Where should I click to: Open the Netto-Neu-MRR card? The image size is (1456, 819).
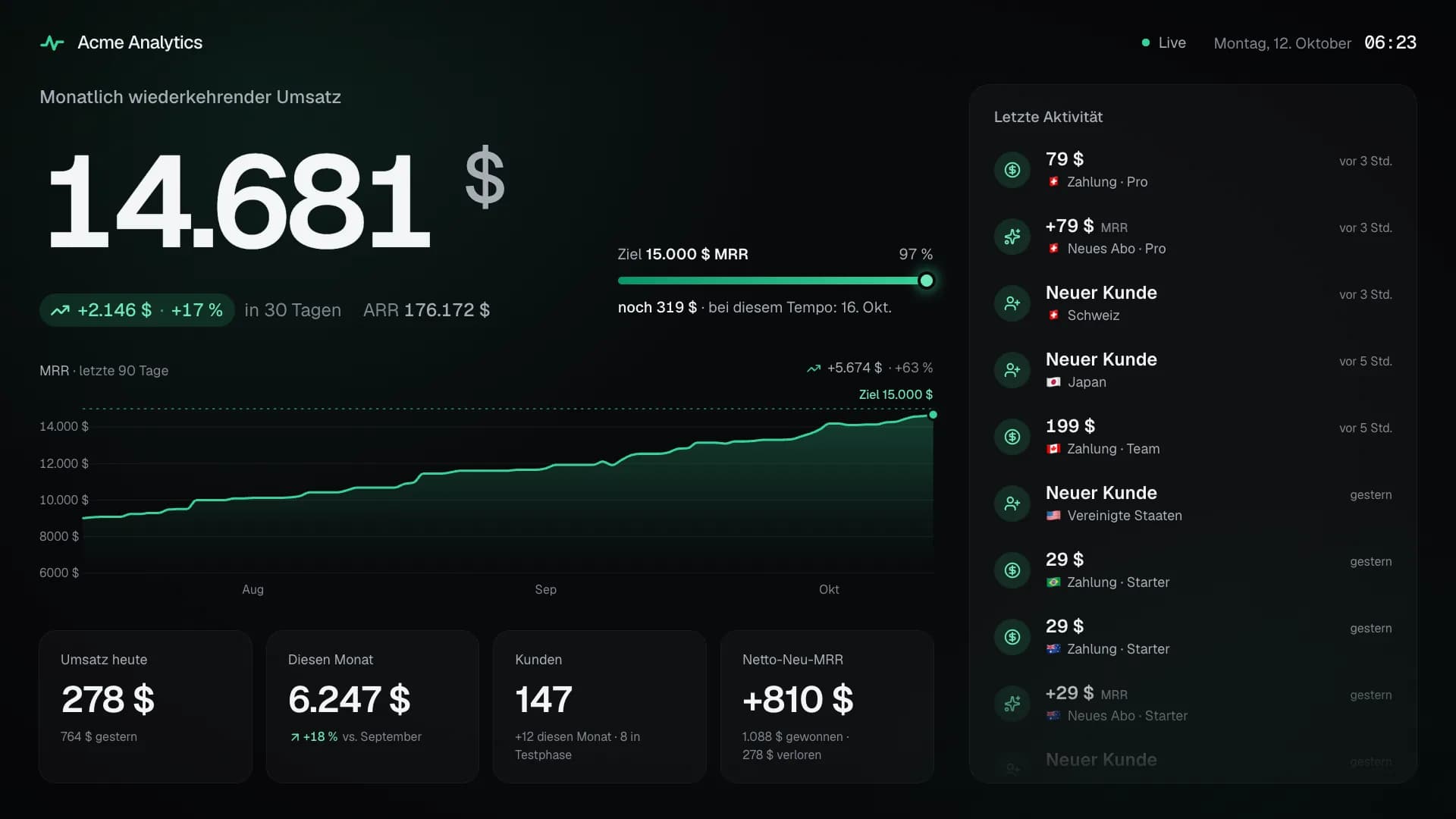tap(827, 706)
